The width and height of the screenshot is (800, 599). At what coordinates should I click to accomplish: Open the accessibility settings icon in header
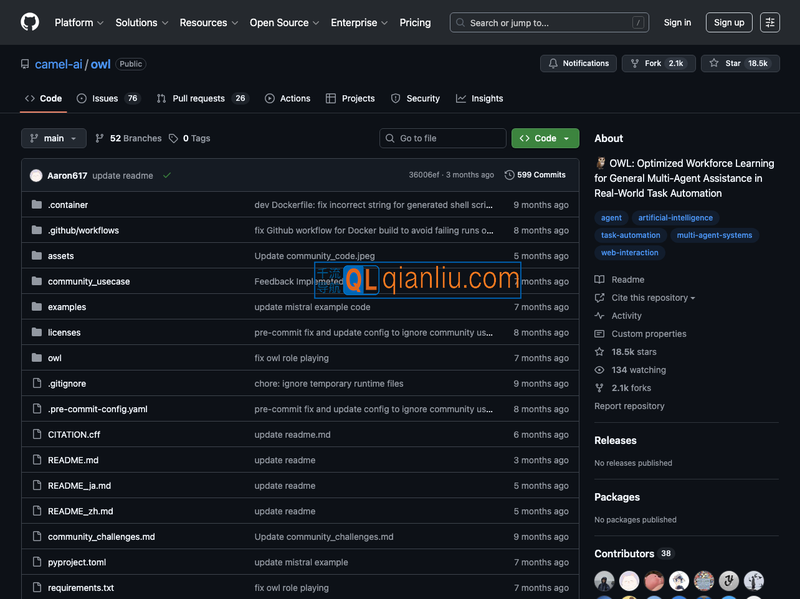[x=769, y=22]
